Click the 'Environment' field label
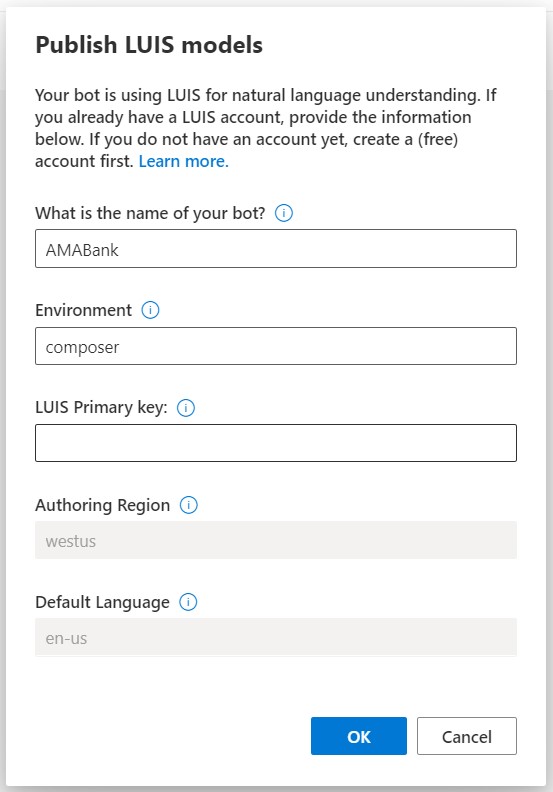The width and height of the screenshot is (553, 792). [83, 310]
